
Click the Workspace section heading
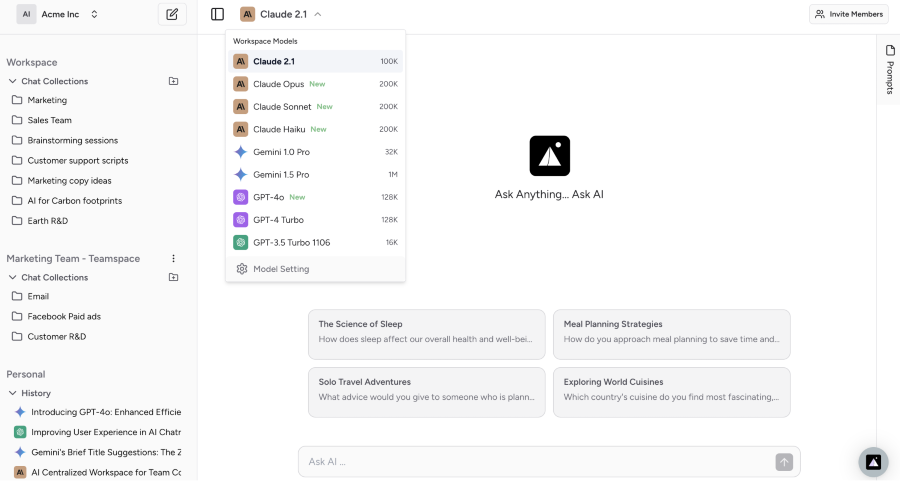(32, 62)
